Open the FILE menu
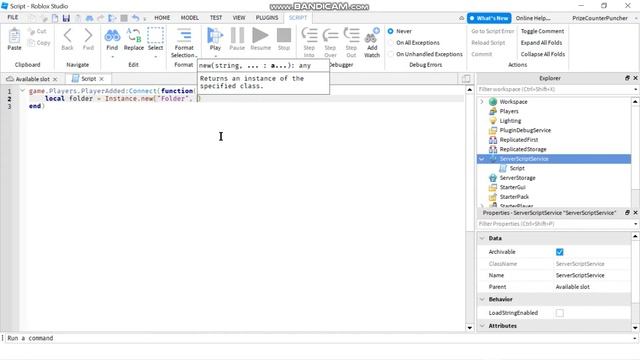This screenshot has height=360, width=640. 13,18
